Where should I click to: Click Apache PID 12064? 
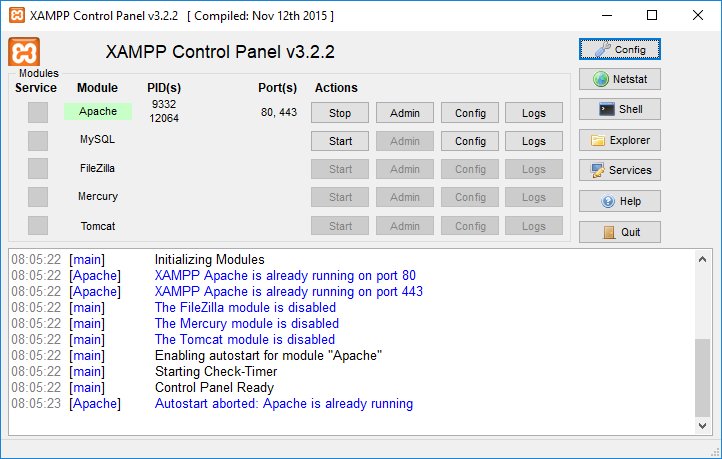[x=164, y=118]
